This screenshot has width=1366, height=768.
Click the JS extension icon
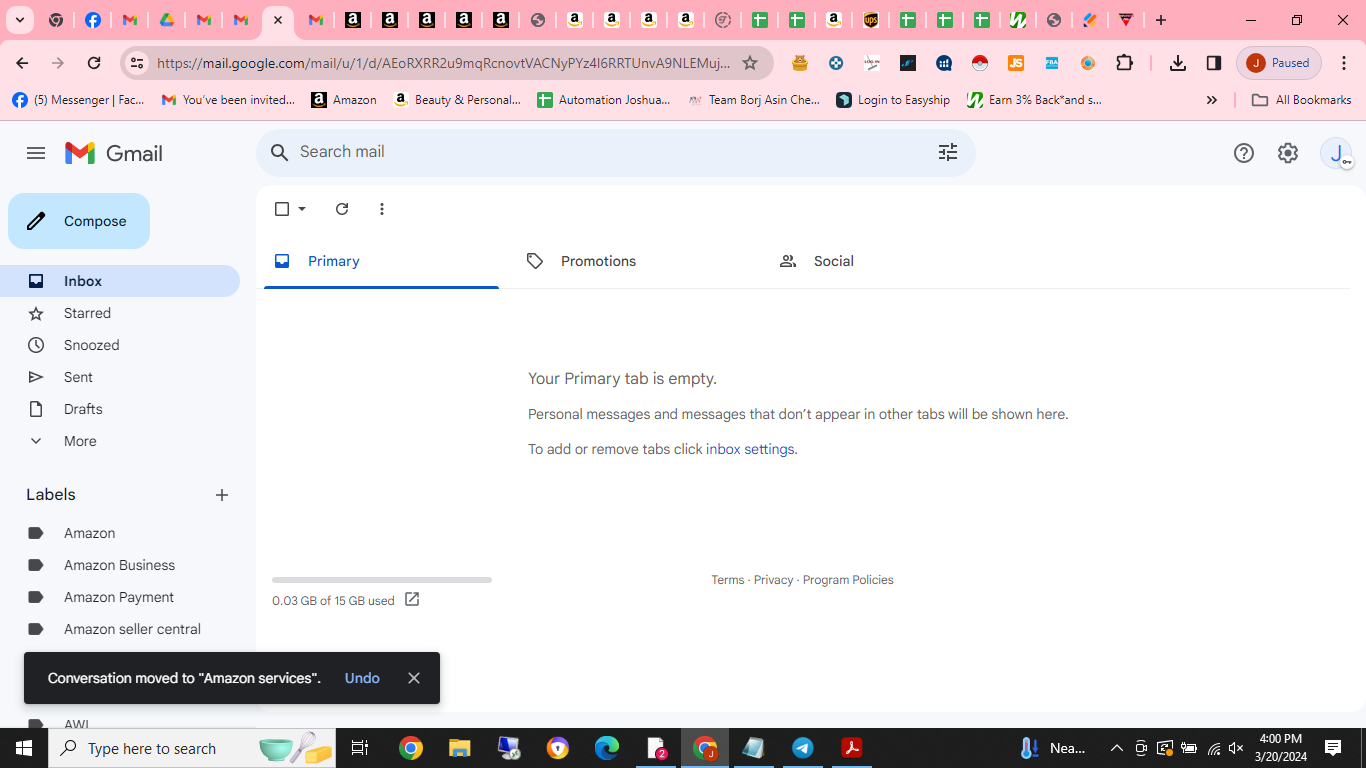(x=1016, y=63)
